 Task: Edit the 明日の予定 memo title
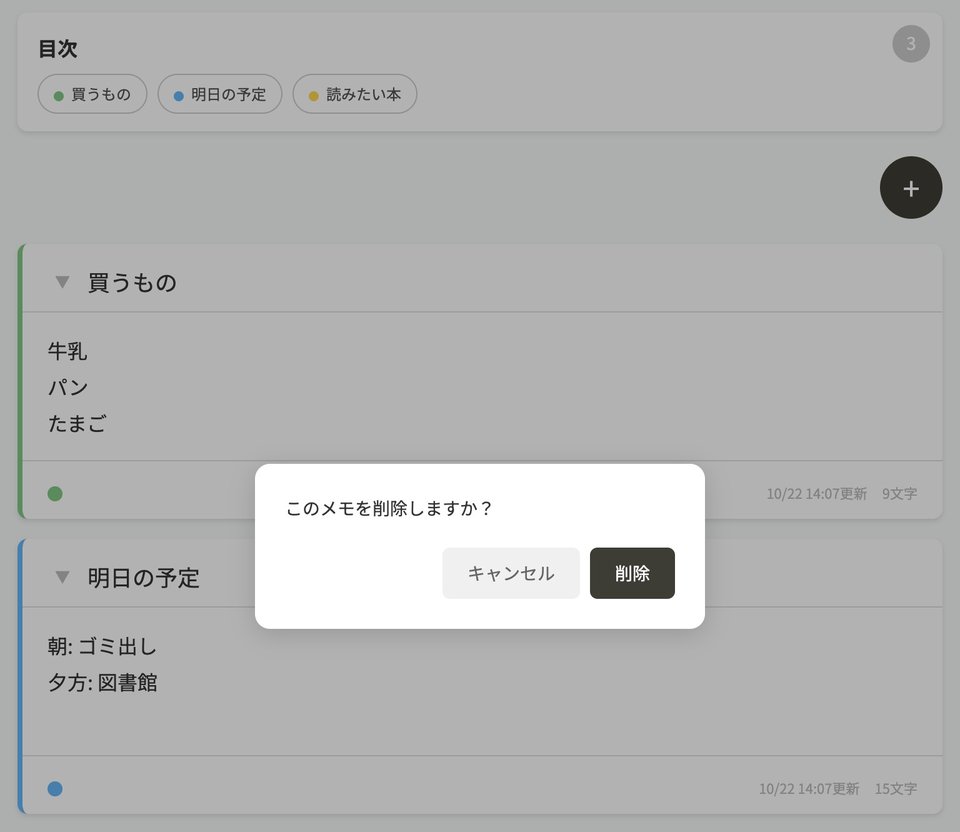click(143, 578)
